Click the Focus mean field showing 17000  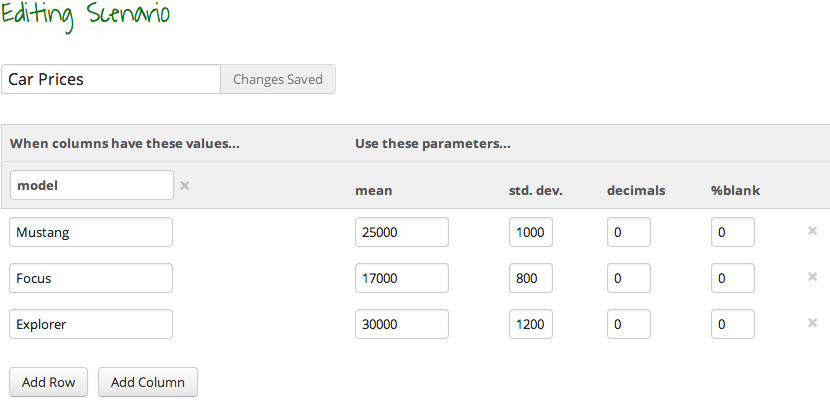(401, 278)
